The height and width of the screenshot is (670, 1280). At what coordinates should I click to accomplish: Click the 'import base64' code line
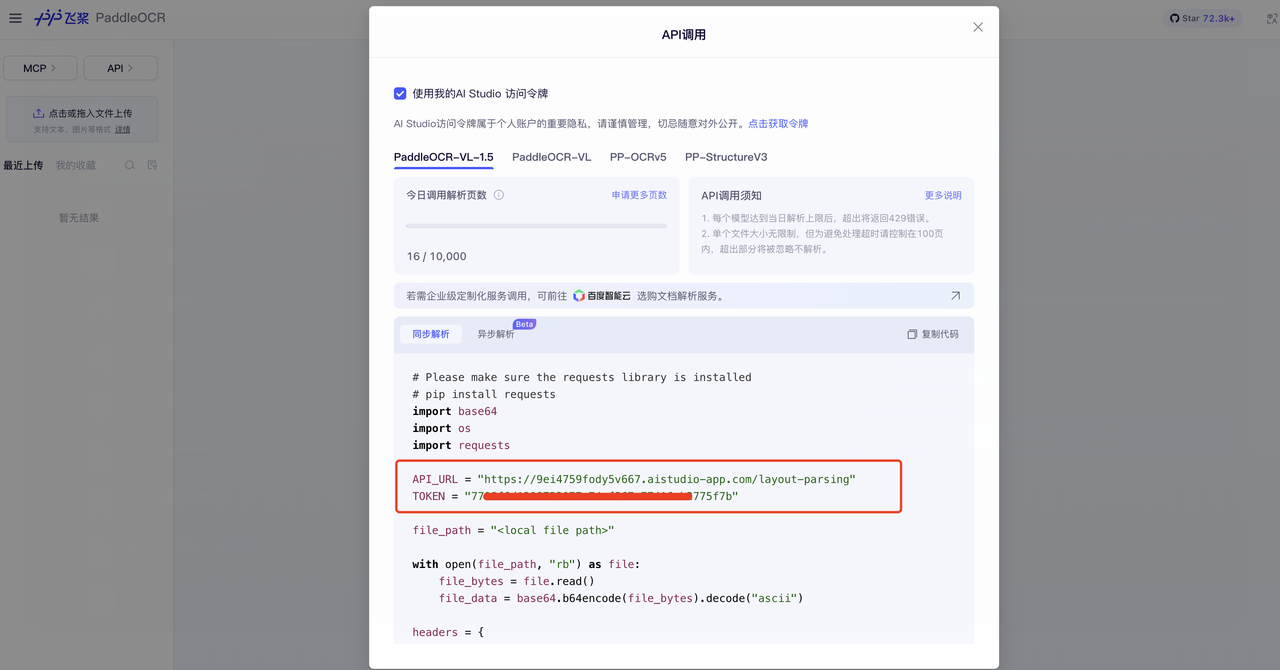(455, 411)
